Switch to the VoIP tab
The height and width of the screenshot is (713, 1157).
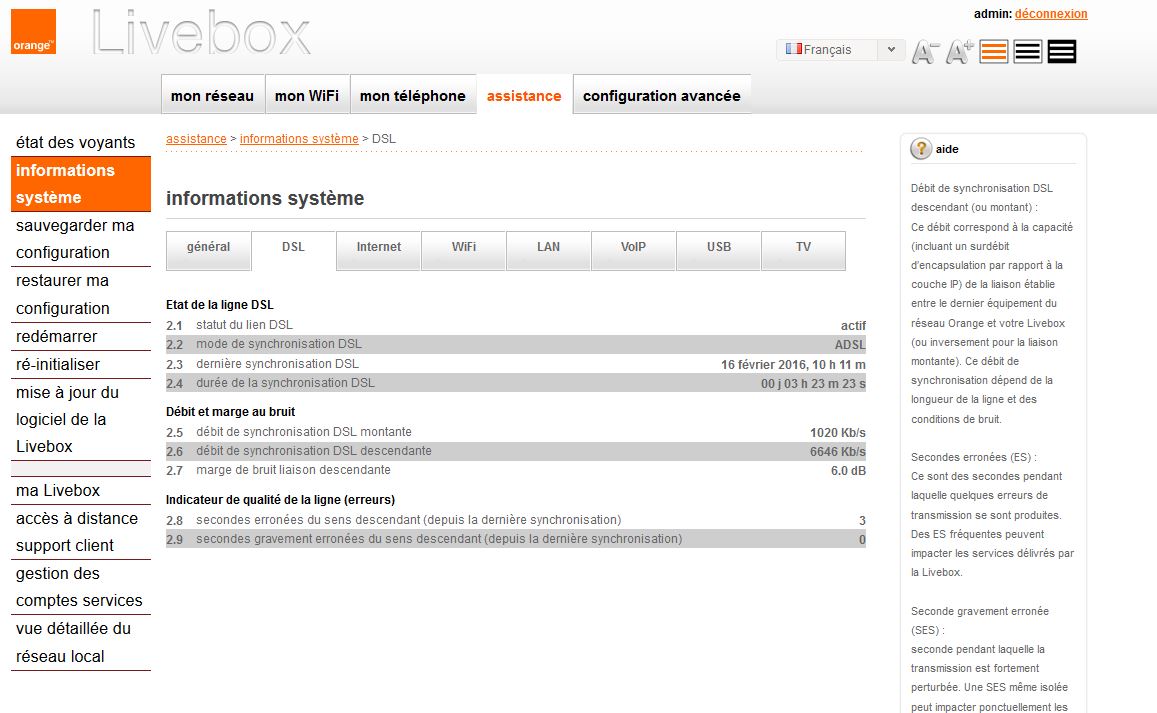point(633,248)
